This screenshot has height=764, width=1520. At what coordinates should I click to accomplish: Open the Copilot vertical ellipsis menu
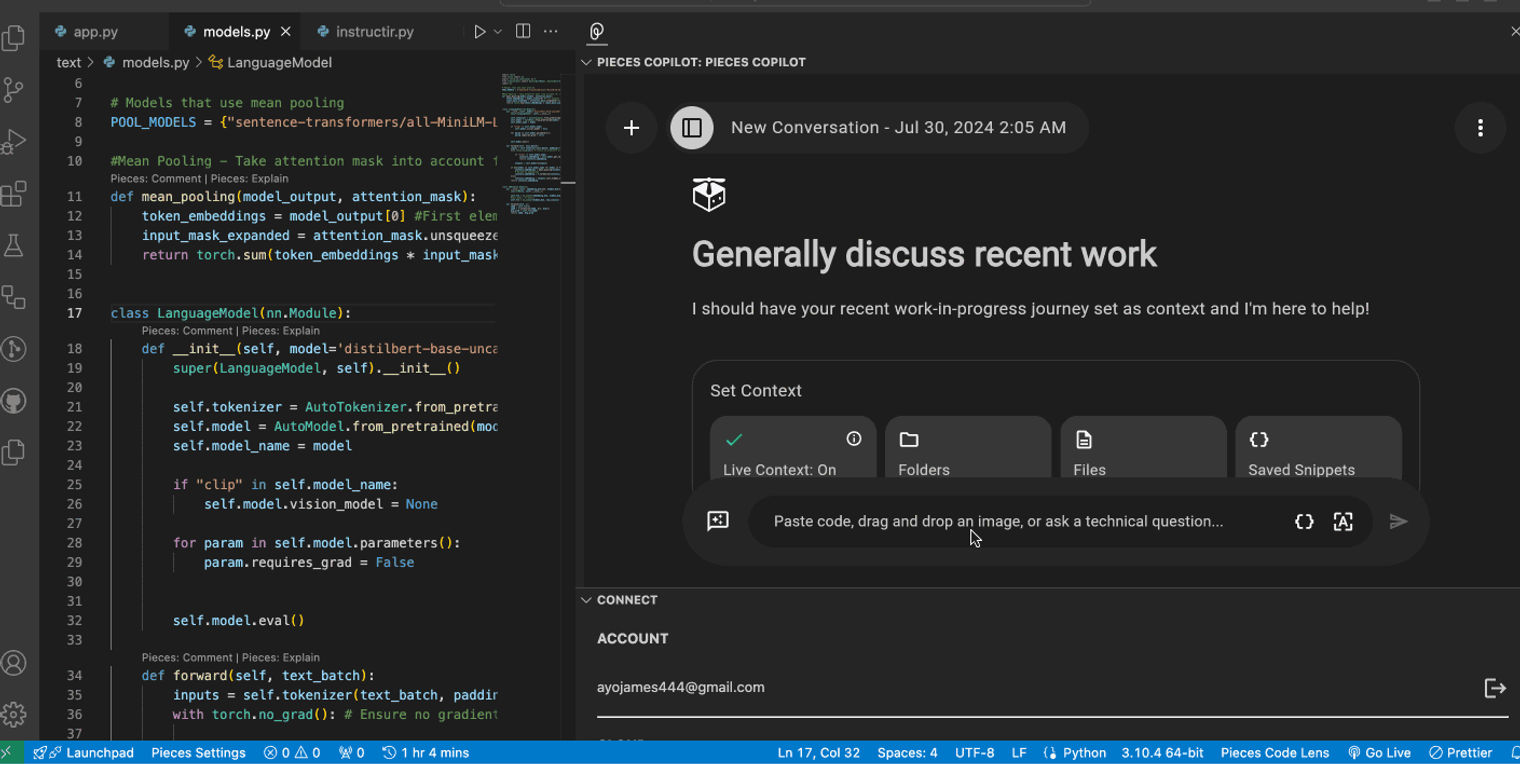[1480, 128]
